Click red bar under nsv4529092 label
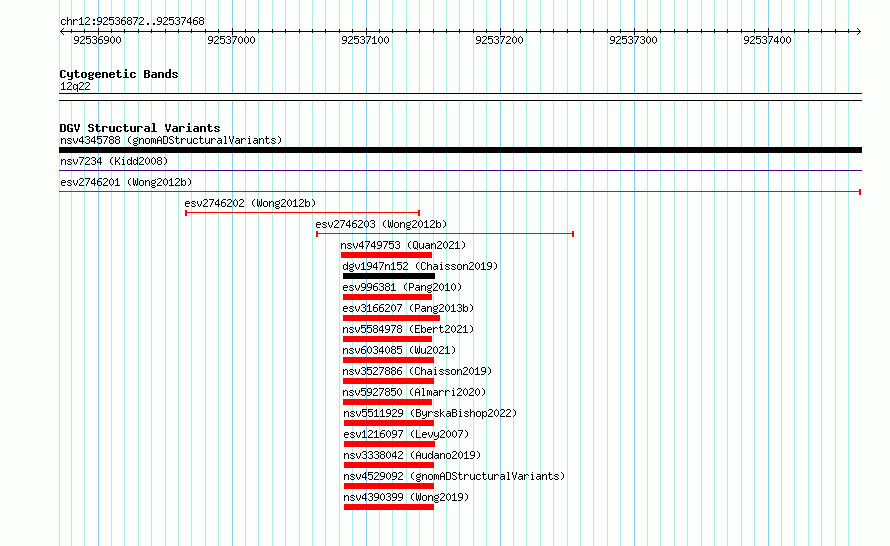This screenshot has height=546, width=890. point(389,486)
